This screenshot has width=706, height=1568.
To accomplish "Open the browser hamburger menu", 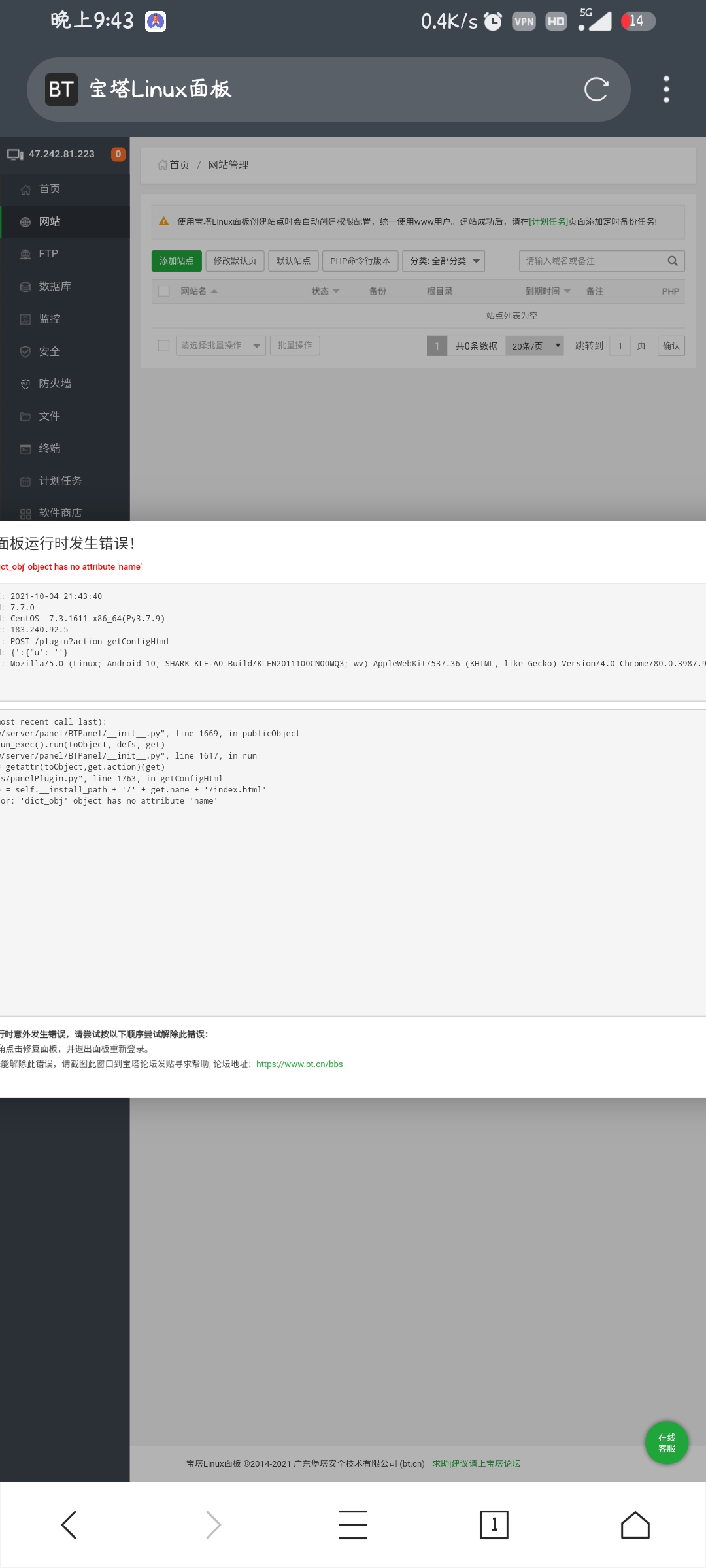I will (353, 1525).
